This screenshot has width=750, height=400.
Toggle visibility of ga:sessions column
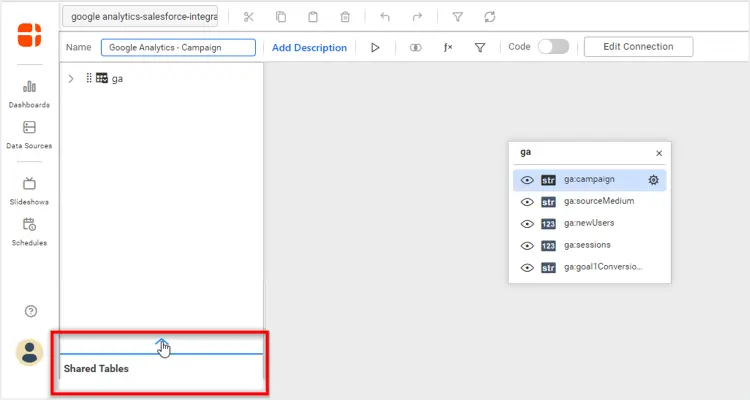coord(526,245)
